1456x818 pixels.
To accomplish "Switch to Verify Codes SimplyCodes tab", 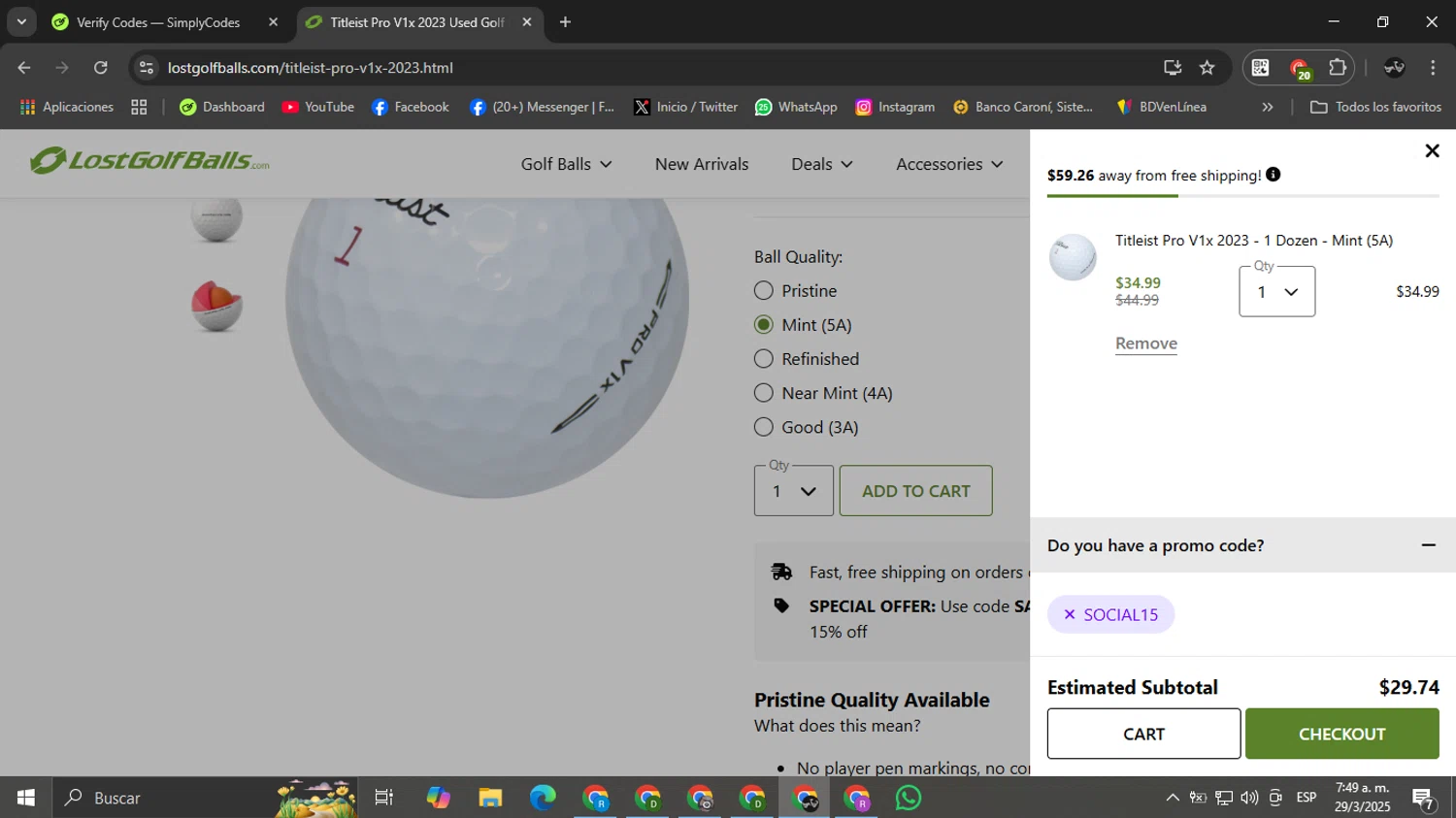I will pos(158,22).
